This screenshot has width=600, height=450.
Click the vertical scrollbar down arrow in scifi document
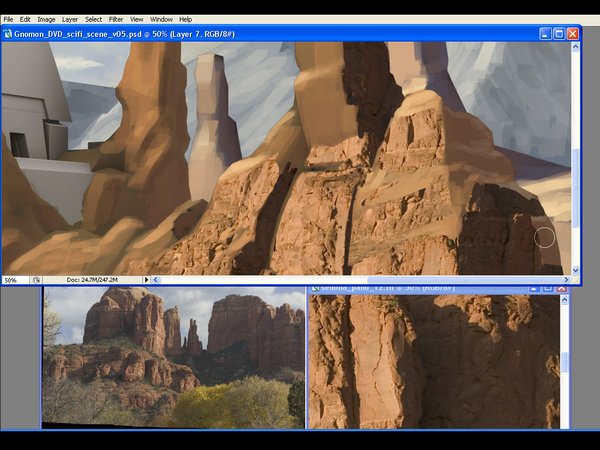coord(575,270)
